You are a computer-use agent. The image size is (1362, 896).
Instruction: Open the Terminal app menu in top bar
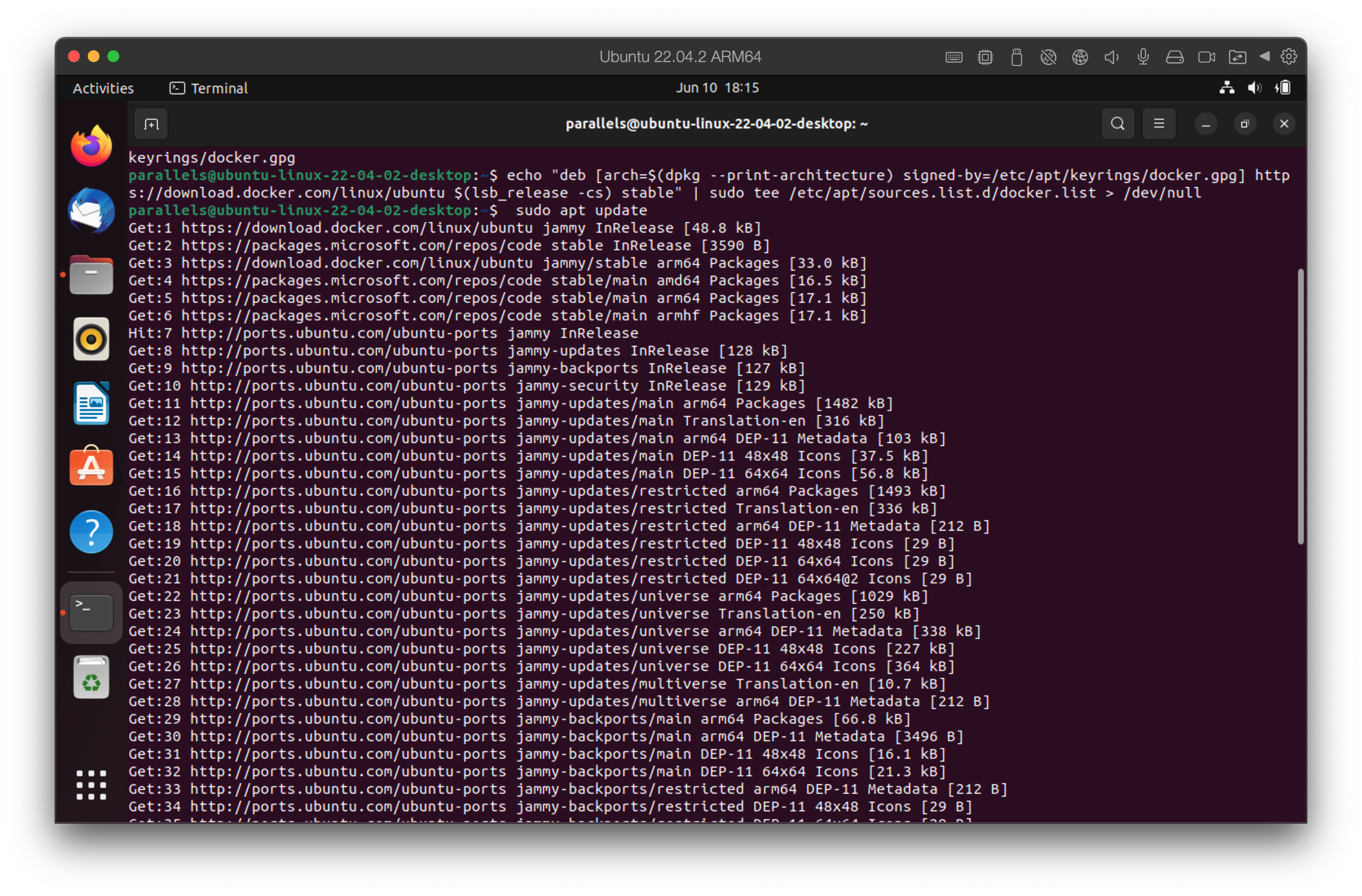[x=209, y=88]
